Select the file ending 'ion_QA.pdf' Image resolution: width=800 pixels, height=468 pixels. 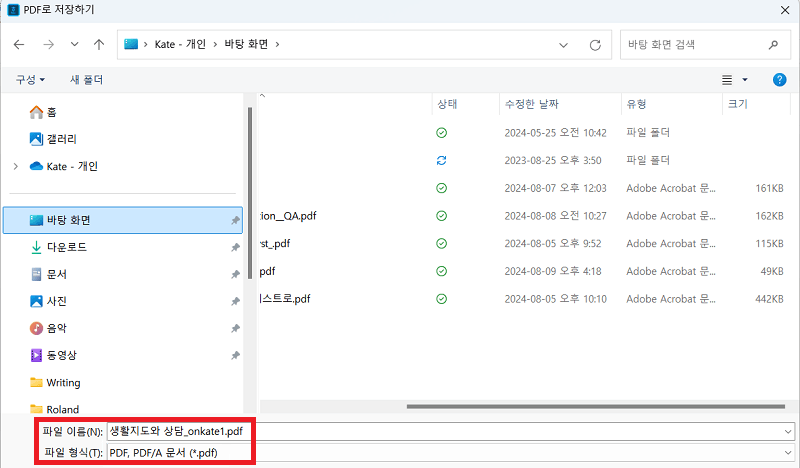pos(288,216)
